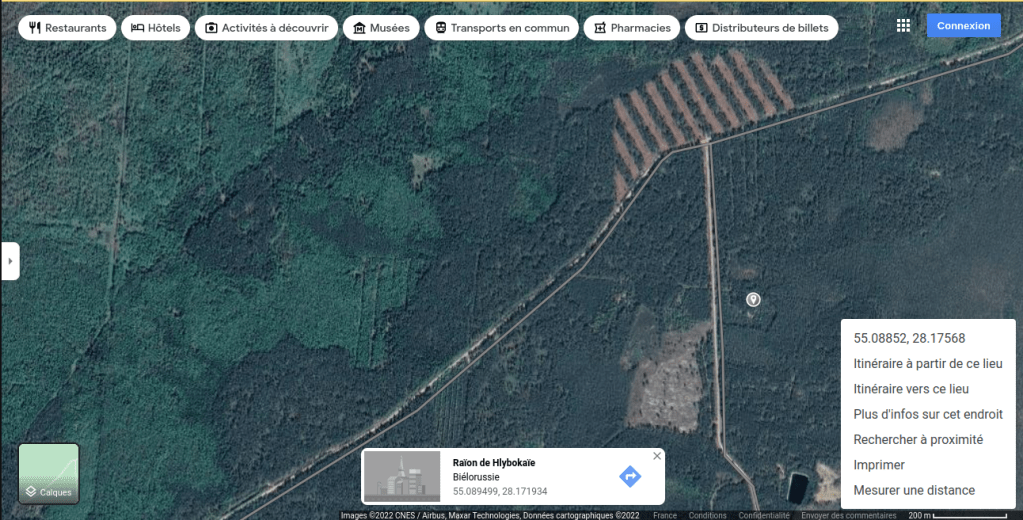This screenshot has width=1023, height=520.
Task: Click the blue directions arrow icon
Action: click(x=630, y=476)
